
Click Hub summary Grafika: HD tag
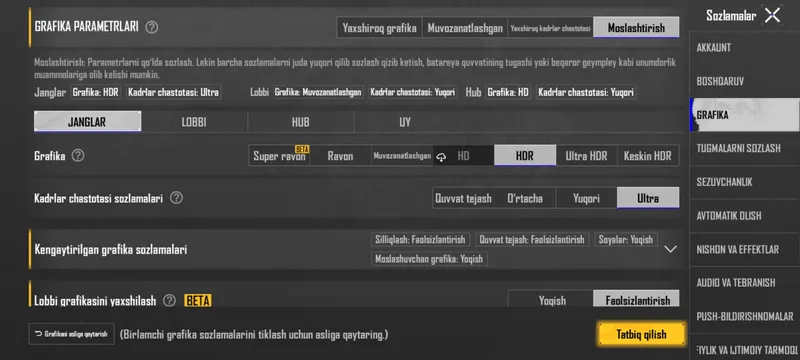point(508,92)
